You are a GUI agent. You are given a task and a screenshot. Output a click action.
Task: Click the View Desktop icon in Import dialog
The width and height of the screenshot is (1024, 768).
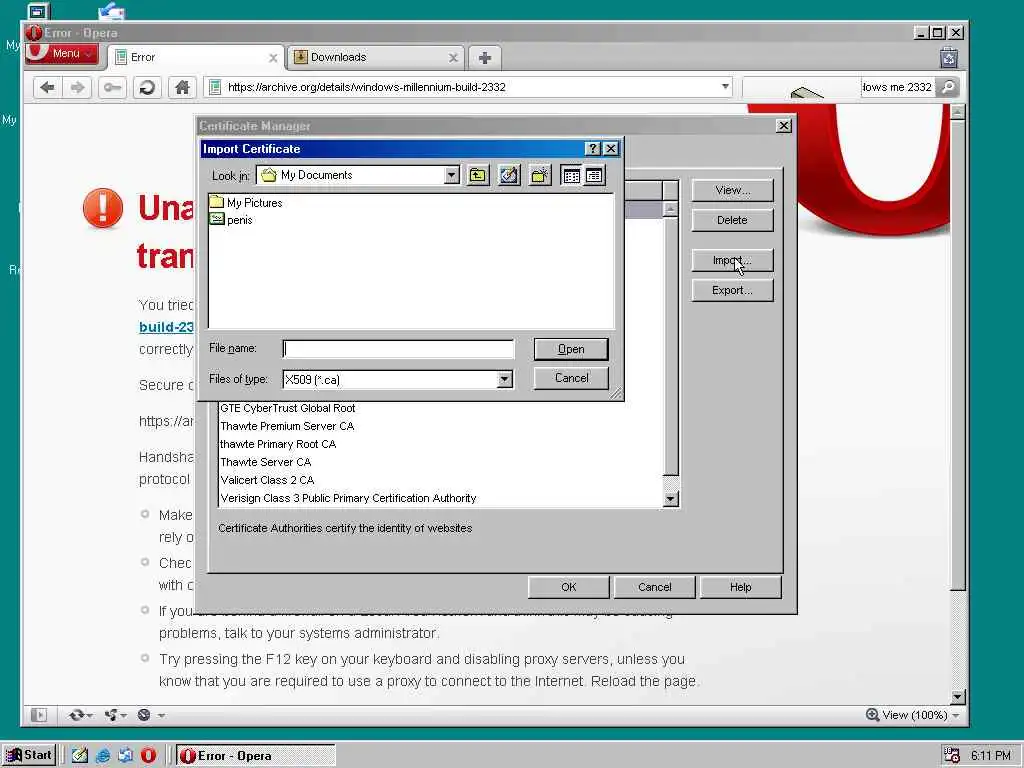coord(509,175)
